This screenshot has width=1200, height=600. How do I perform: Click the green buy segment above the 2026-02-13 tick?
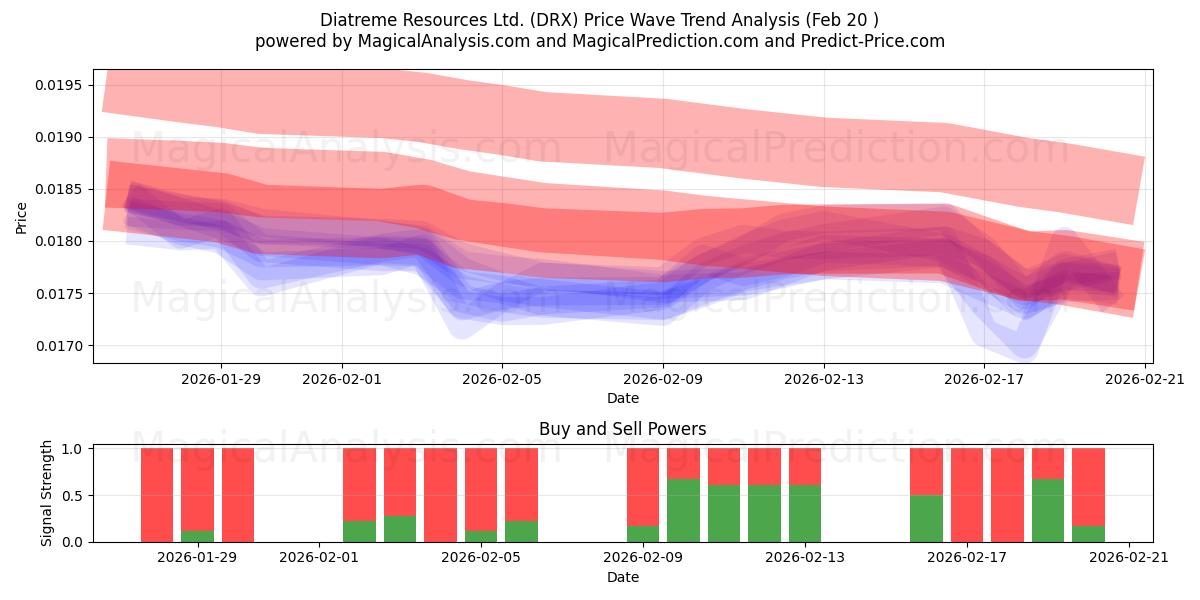click(x=805, y=514)
